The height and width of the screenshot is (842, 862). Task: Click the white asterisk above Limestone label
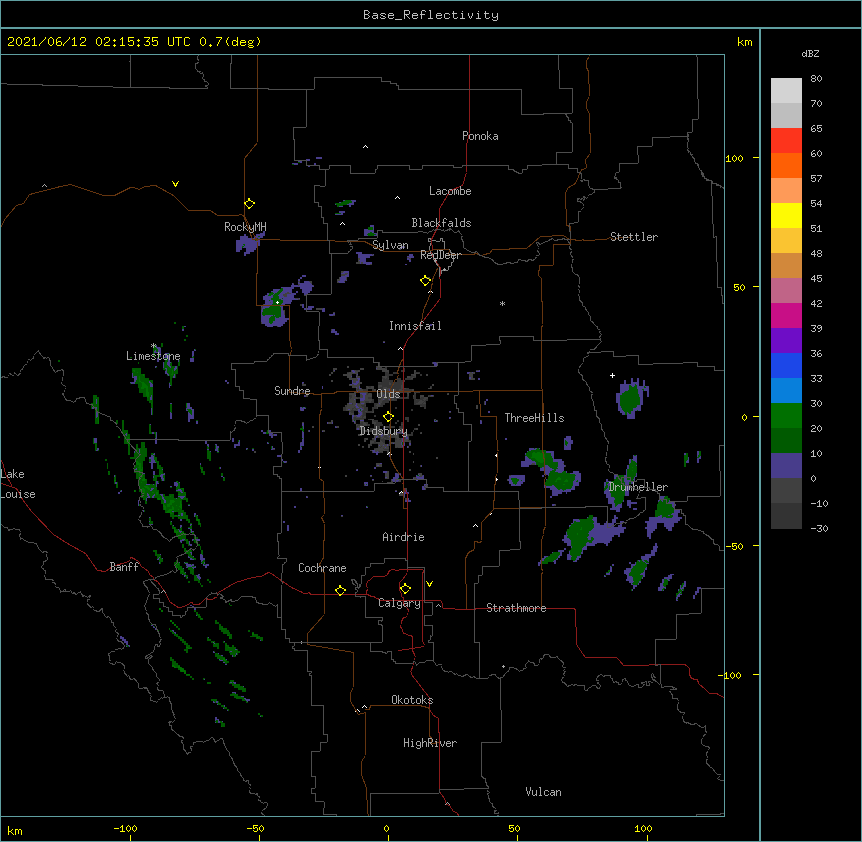(154, 346)
